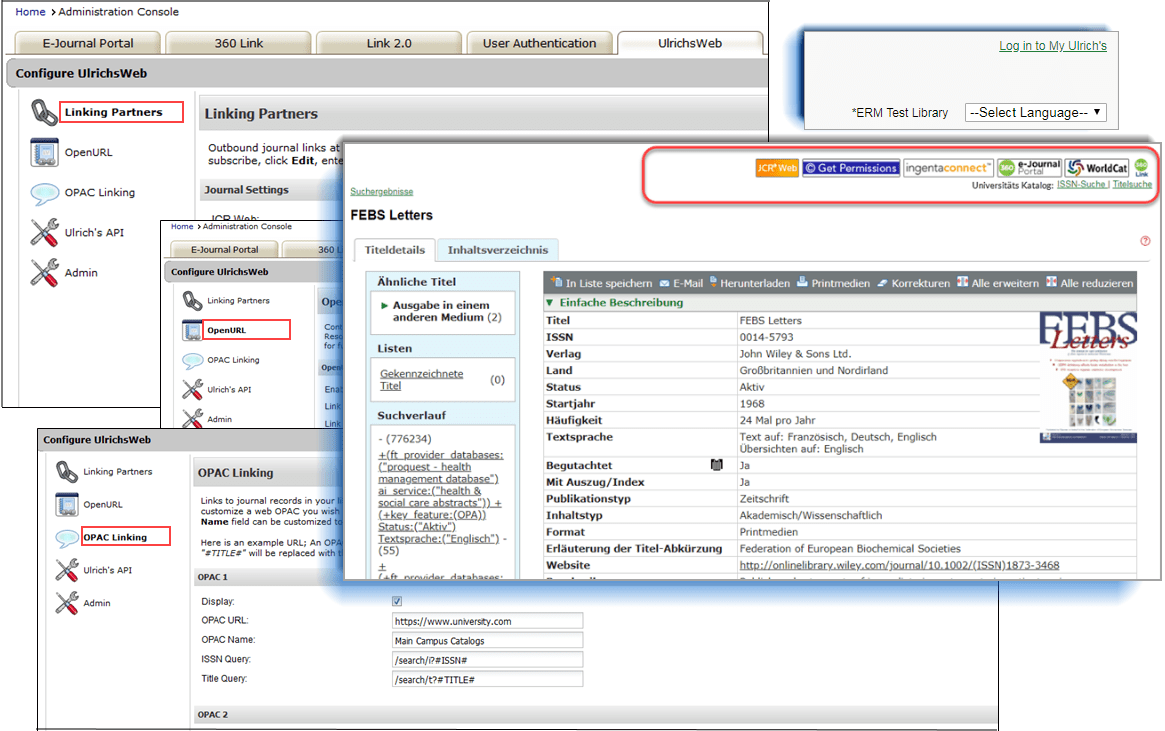
Task: Click the OPAC Linking speech bubble icon in the top console
Action: 45,193
